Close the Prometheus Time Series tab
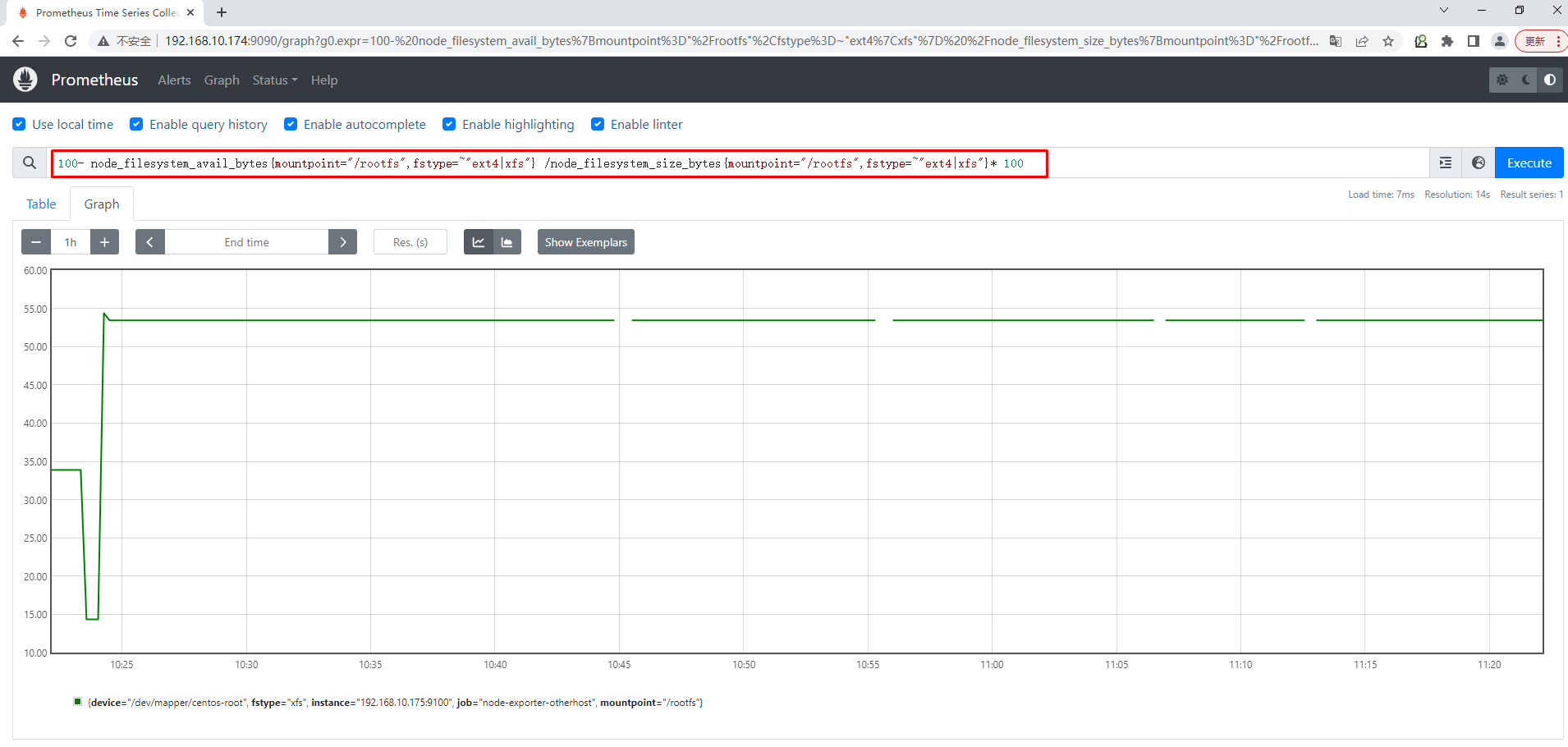The width and height of the screenshot is (1568, 747). click(x=190, y=12)
